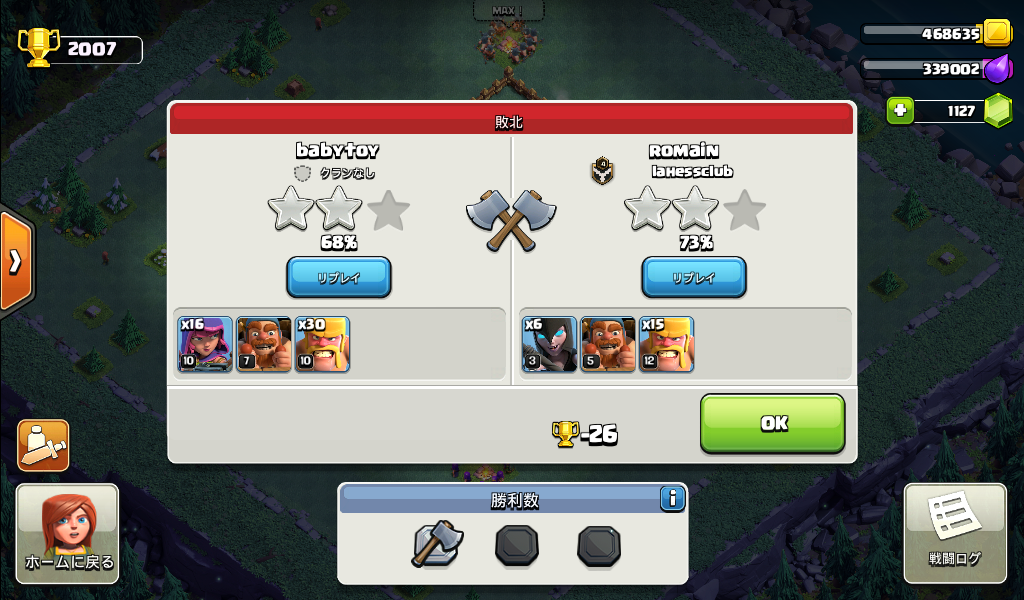The width and height of the screenshot is (1024, 600).
Task: Tap the lahessclub clan badge icon
Action: (602, 170)
